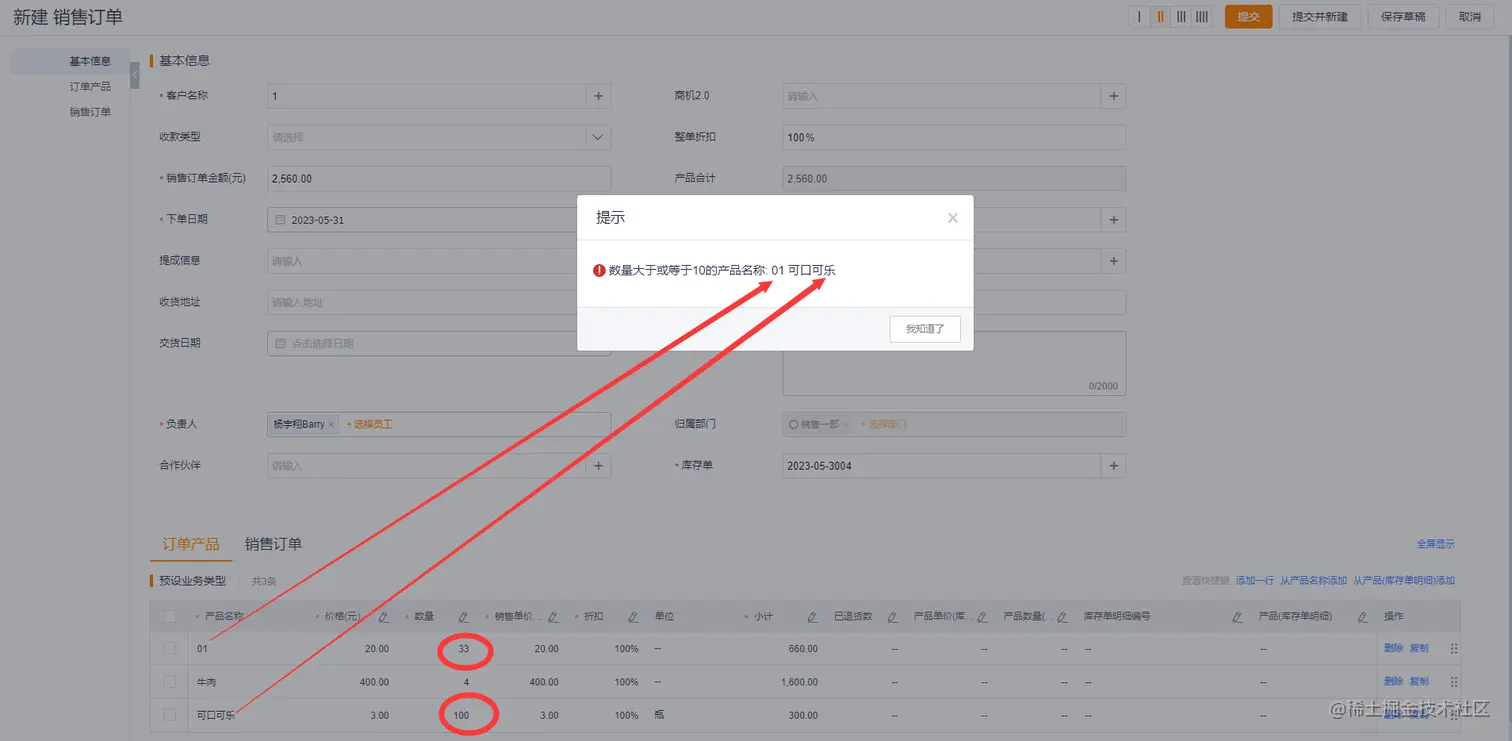The height and width of the screenshot is (741, 1512).
Task: Click 提成信息 input field
Action: point(423,261)
